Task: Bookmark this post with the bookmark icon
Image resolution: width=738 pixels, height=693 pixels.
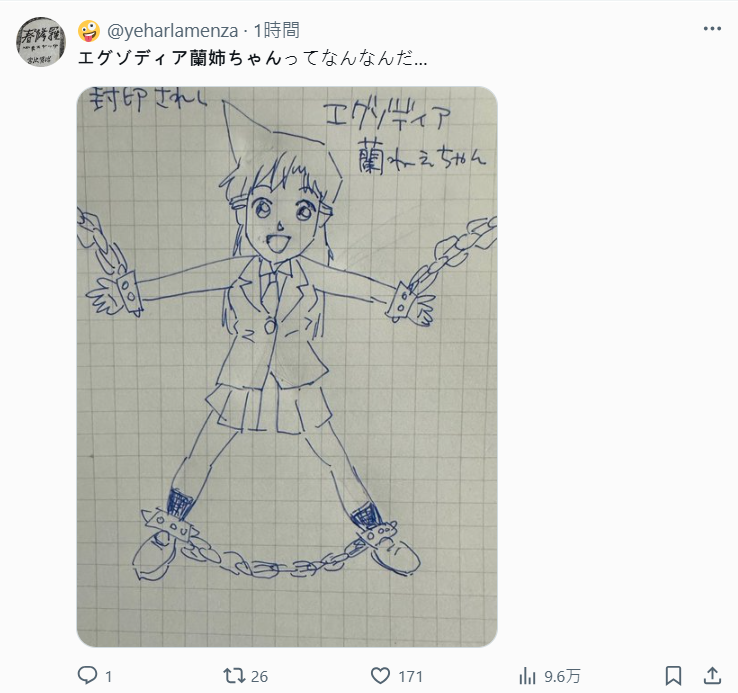Action: [x=674, y=676]
